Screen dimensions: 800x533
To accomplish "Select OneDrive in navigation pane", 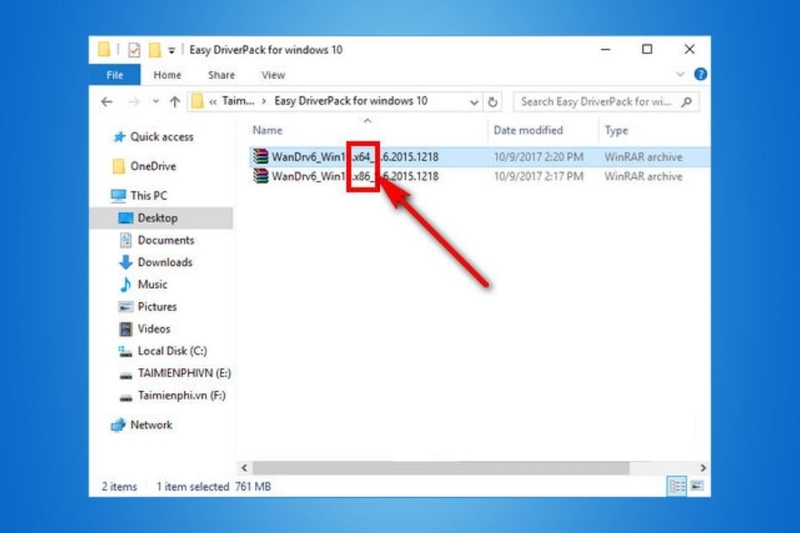I will 153,166.
